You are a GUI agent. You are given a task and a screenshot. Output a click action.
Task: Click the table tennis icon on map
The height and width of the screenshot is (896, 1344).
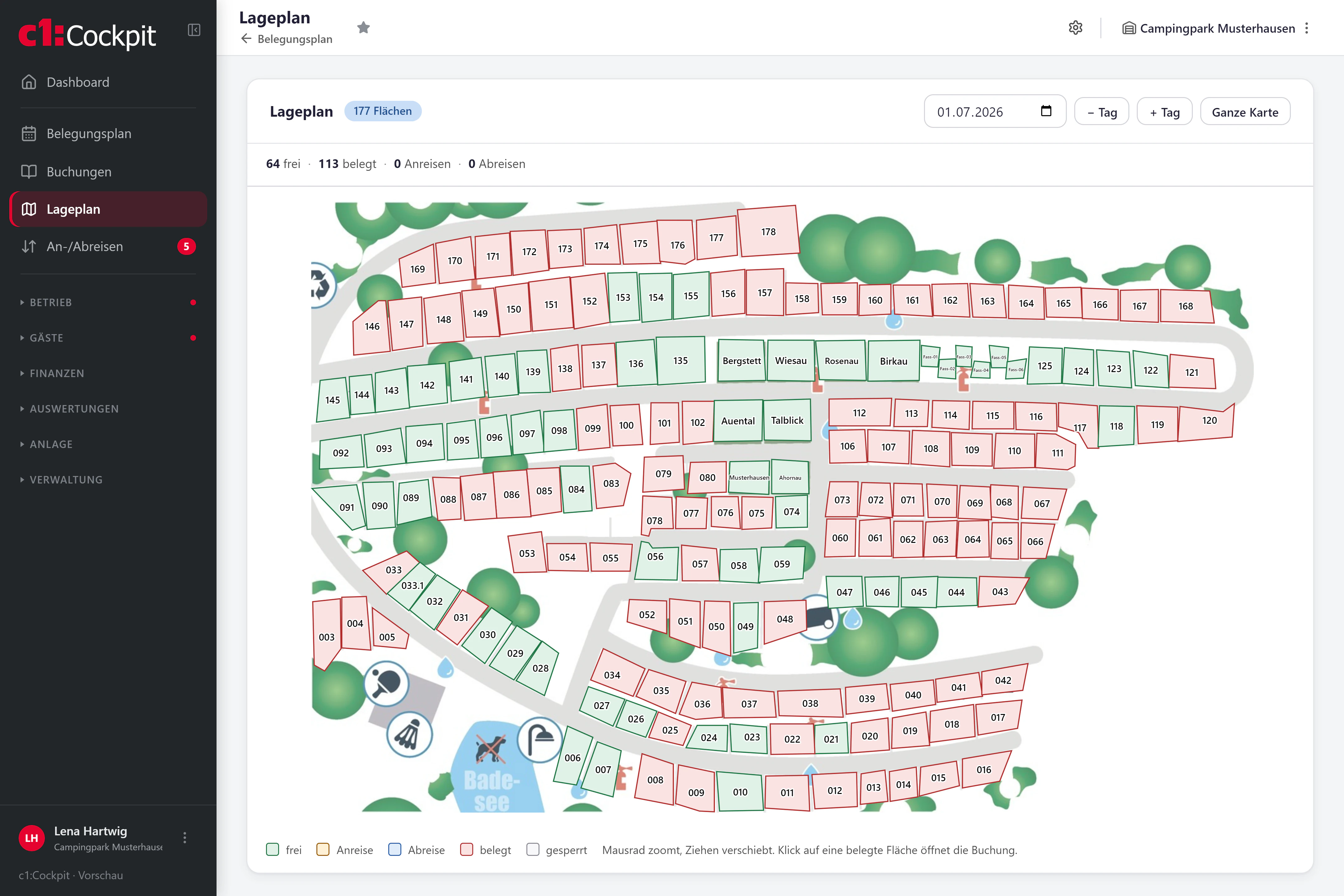(x=387, y=684)
